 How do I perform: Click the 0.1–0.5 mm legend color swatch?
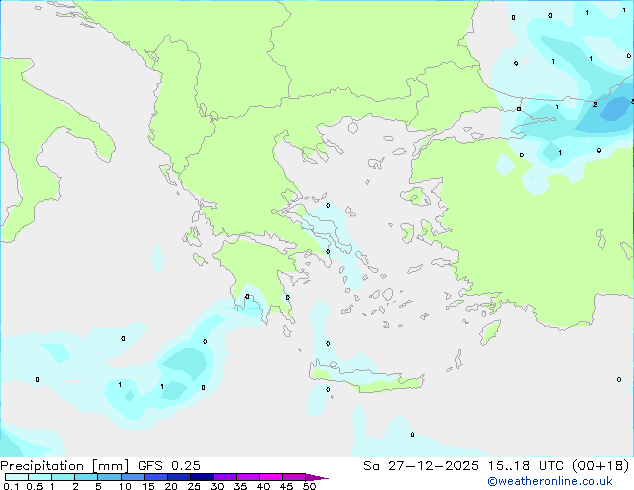[x=17, y=477]
